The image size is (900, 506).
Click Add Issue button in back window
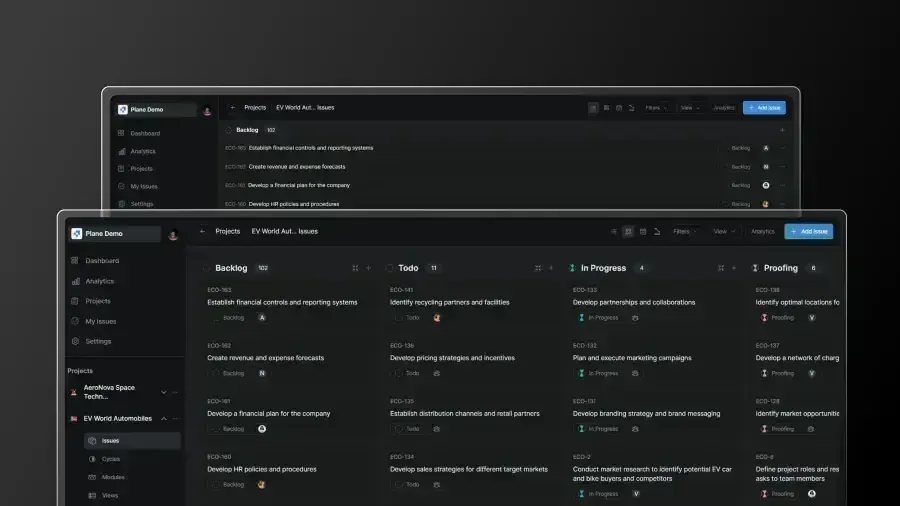(764, 108)
